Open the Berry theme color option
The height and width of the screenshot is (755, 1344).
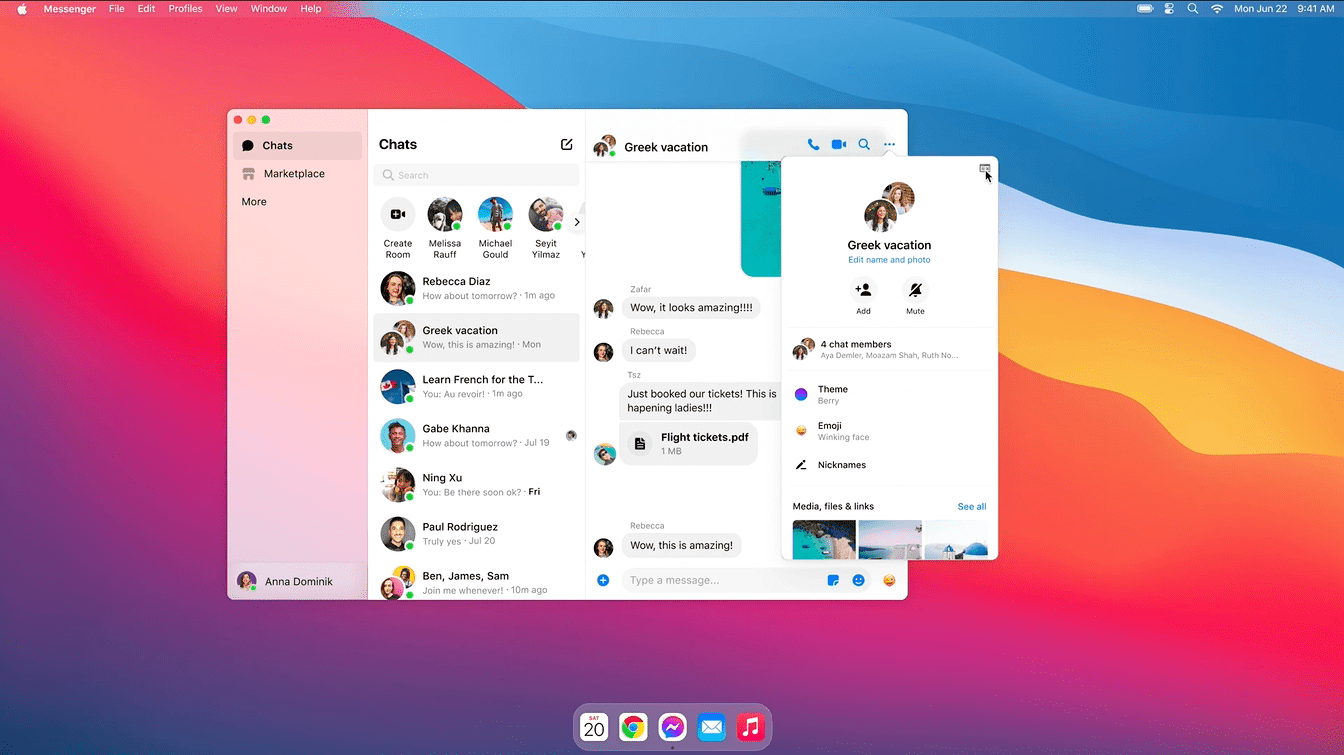832,395
